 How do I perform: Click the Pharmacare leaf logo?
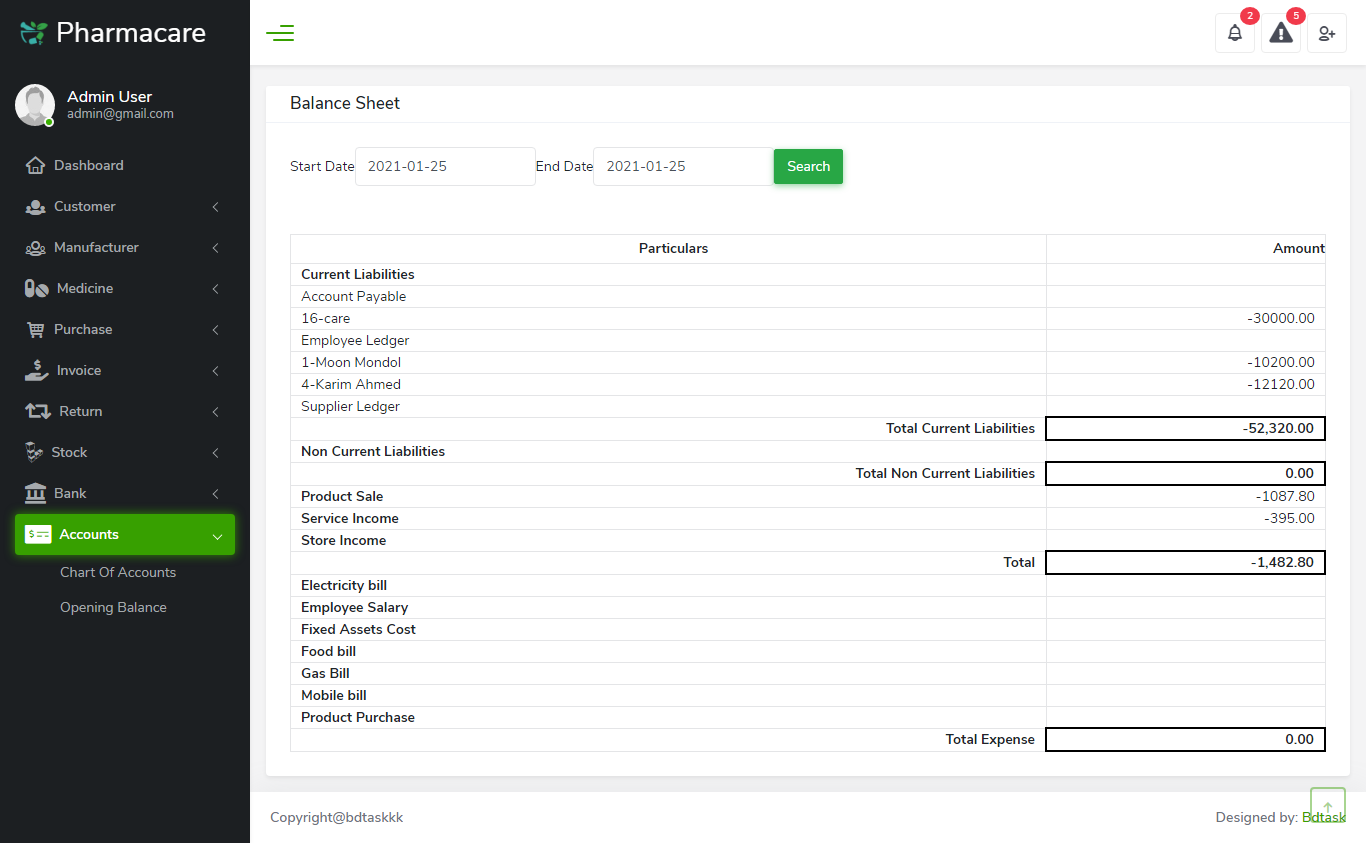pos(31,31)
